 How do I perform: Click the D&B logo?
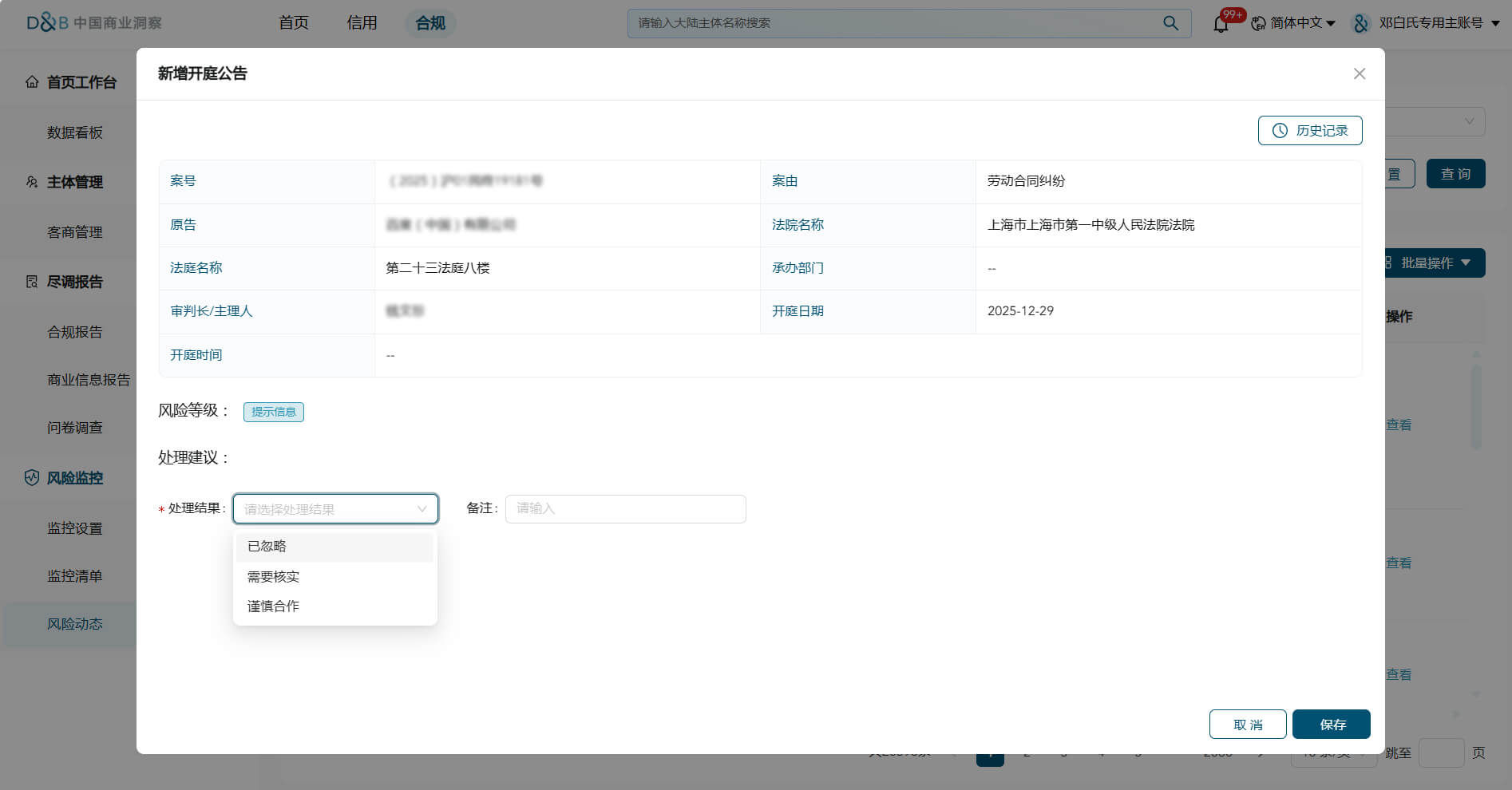tap(48, 22)
